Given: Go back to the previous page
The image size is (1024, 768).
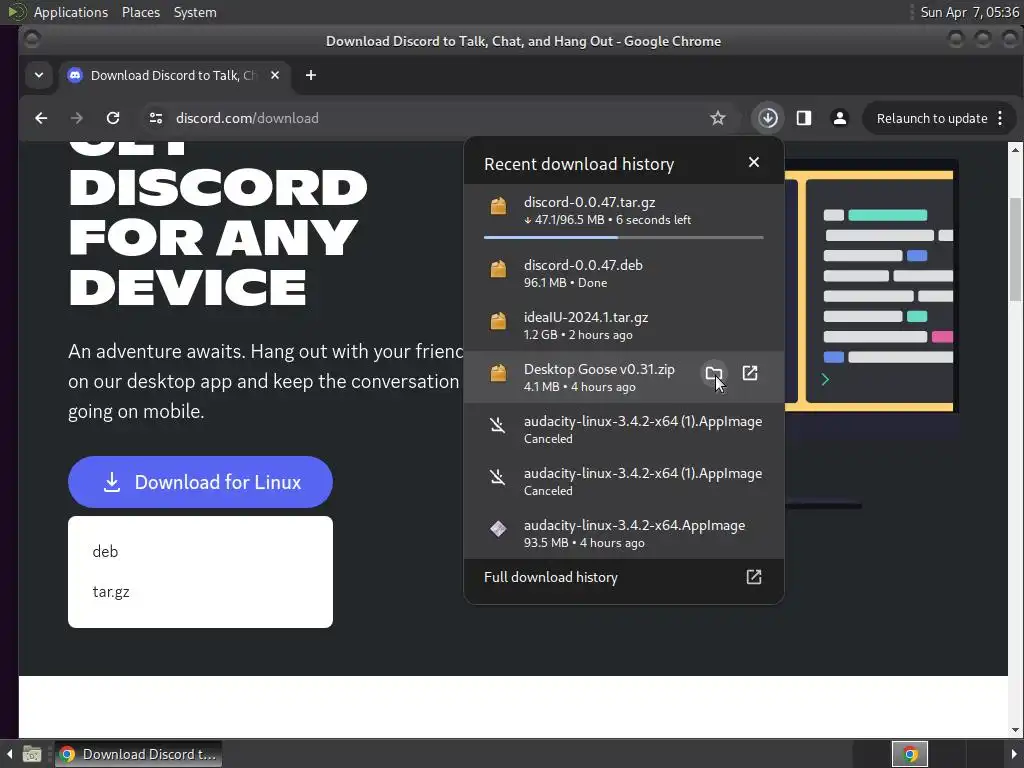Looking at the screenshot, I should [x=41, y=118].
